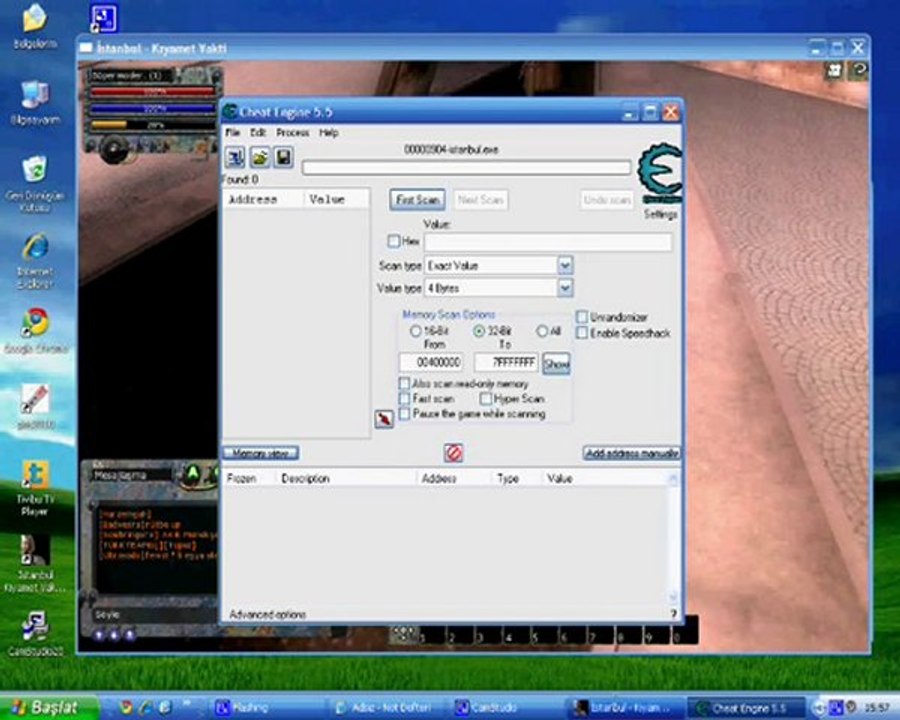Select the 32-Bit radio button
The height and width of the screenshot is (720, 900).
(x=479, y=331)
